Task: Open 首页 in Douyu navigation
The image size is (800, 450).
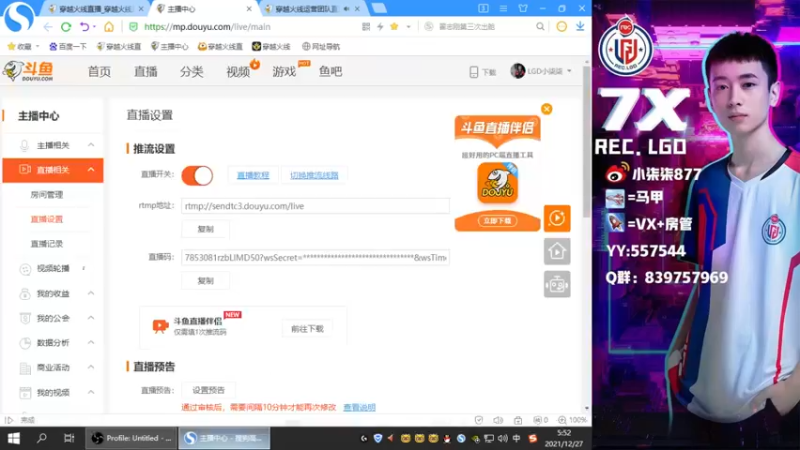Action: (x=99, y=71)
